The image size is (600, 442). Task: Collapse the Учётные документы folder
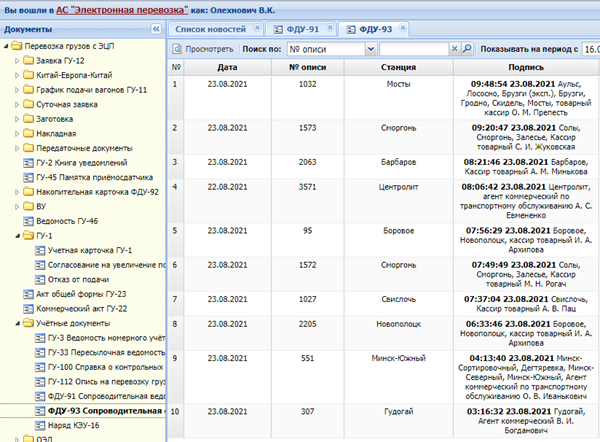tap(17, 324)
